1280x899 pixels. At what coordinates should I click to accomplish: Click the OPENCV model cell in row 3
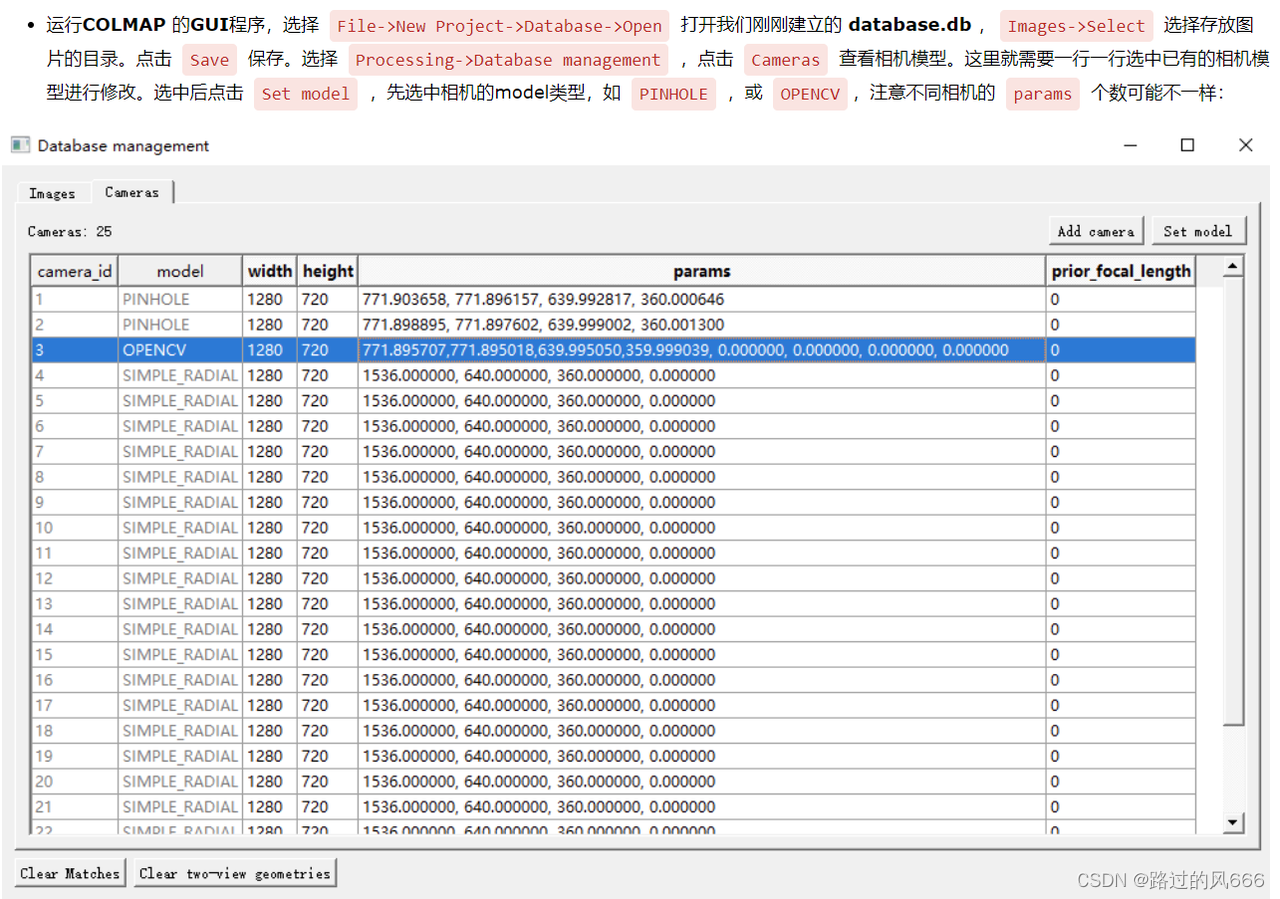(180, 350)
